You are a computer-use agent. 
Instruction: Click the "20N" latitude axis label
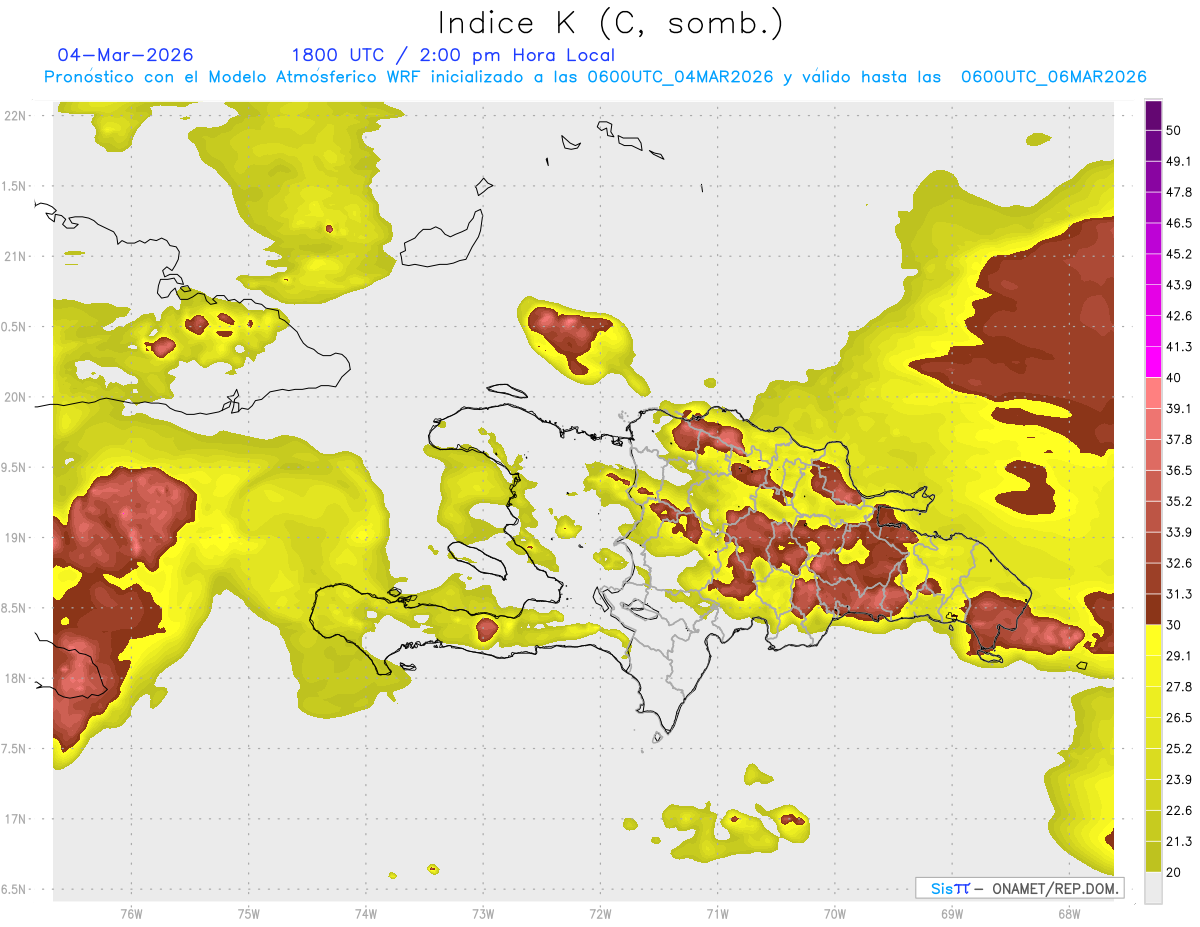[x=14, y=397]
